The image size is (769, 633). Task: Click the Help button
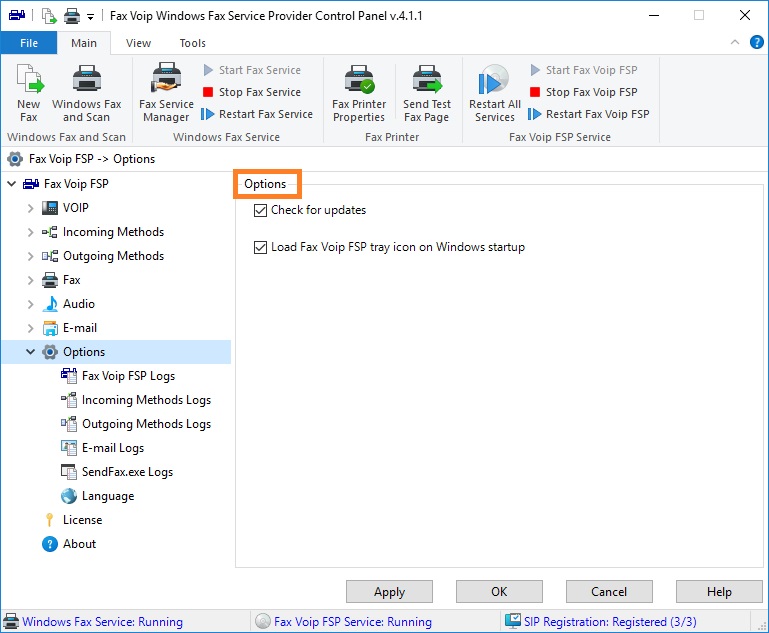(x=719, y=592)
